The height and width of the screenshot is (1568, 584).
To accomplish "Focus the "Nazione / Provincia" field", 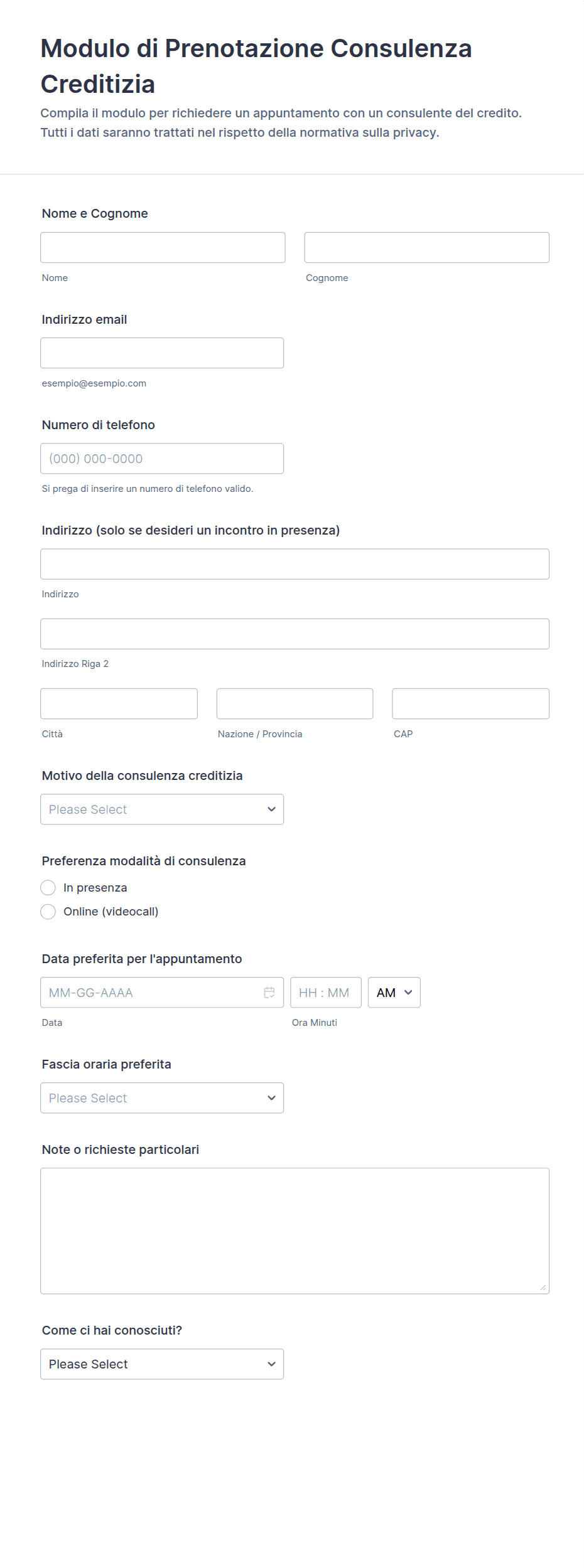I will [x=295, y=704].
